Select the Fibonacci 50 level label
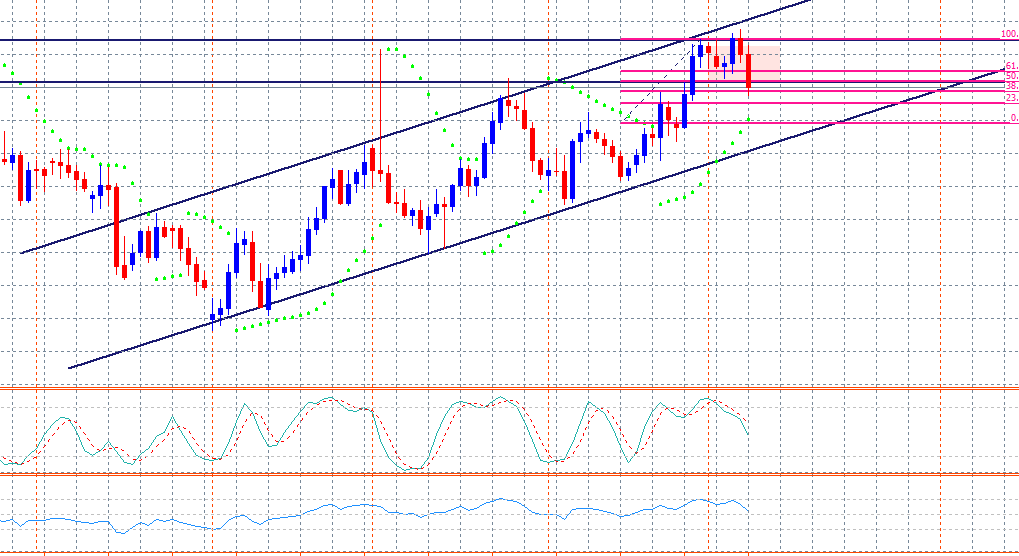 click(x=1012, y=76)
